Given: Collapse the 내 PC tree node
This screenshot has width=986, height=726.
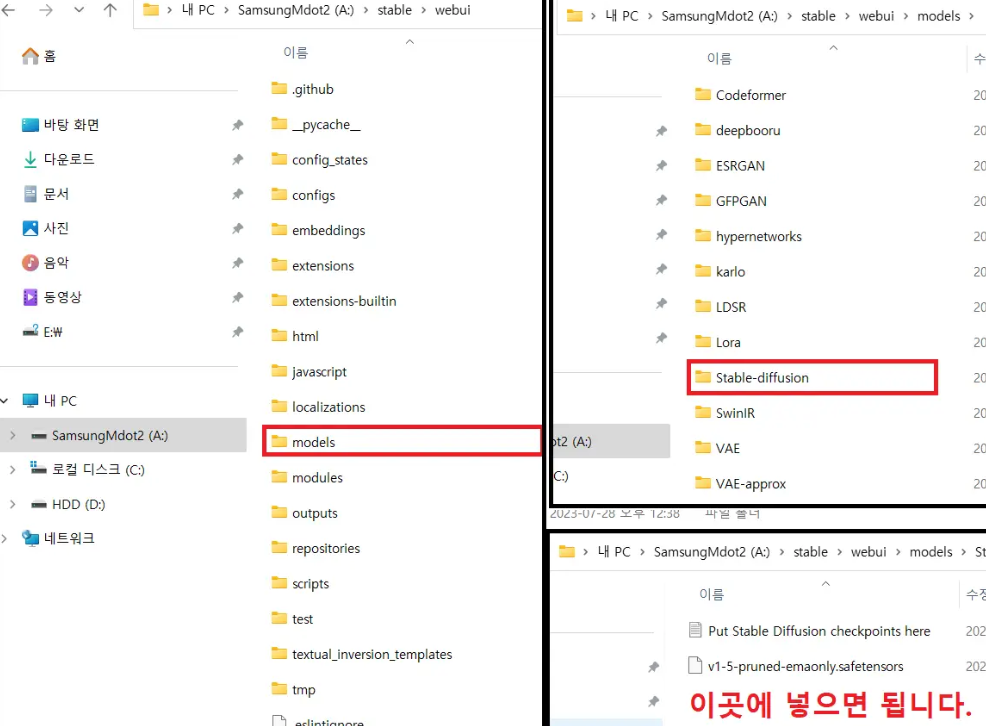Looking at the screenshot, I should tap(4, 400).
